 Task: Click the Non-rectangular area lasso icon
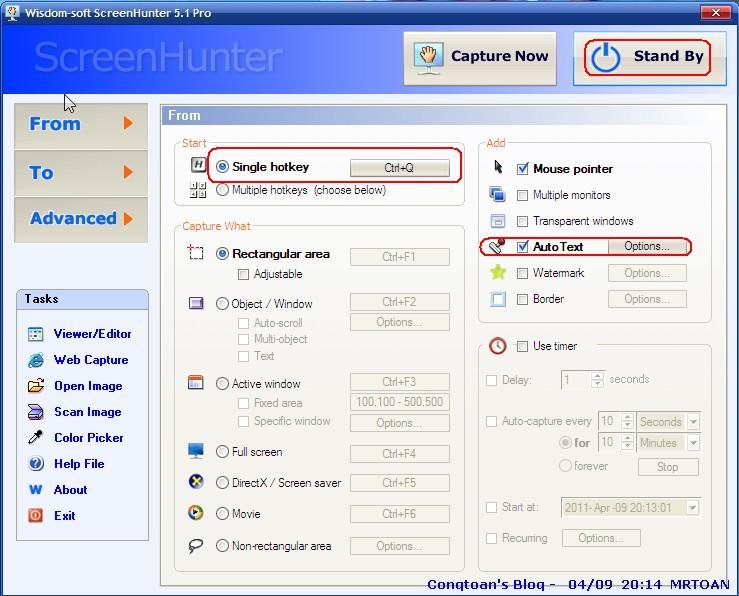(x=196, y=546)
